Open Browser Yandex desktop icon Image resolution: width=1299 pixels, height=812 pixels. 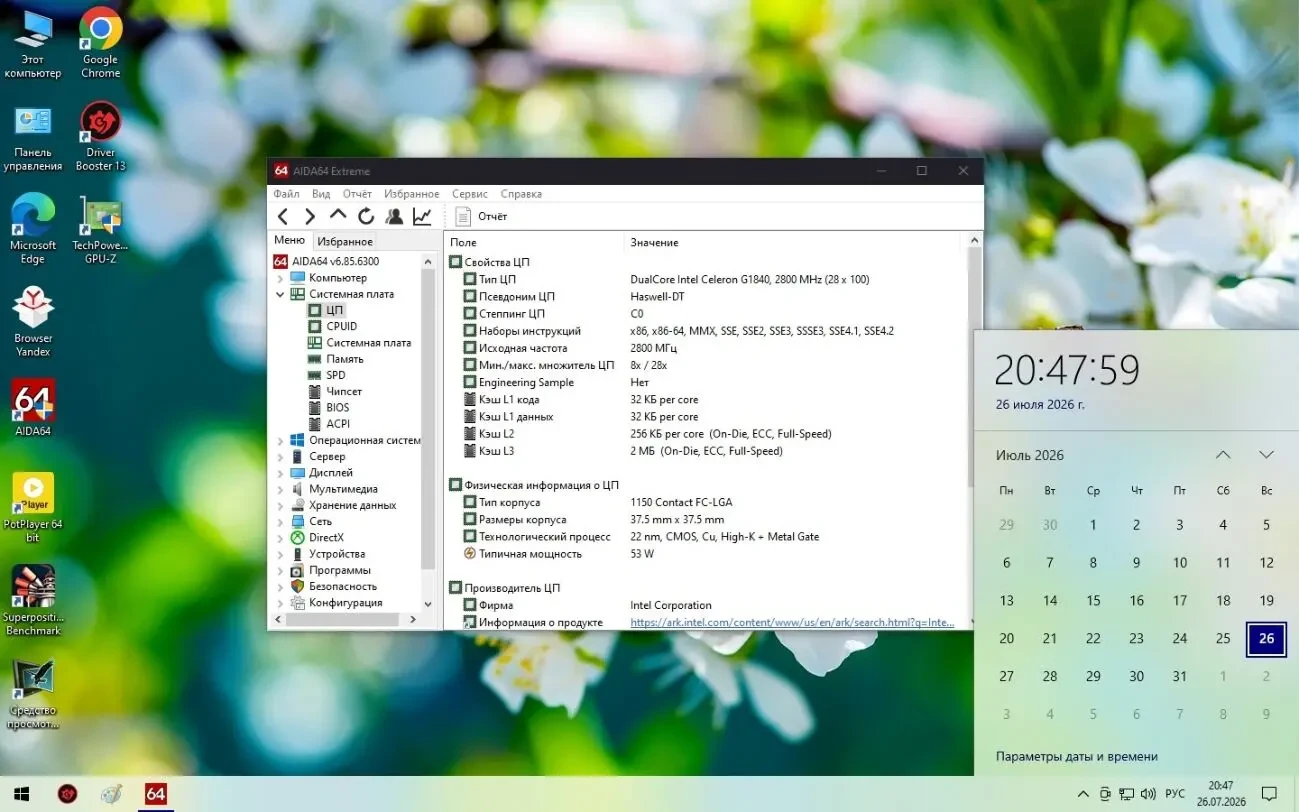point(33,322)
